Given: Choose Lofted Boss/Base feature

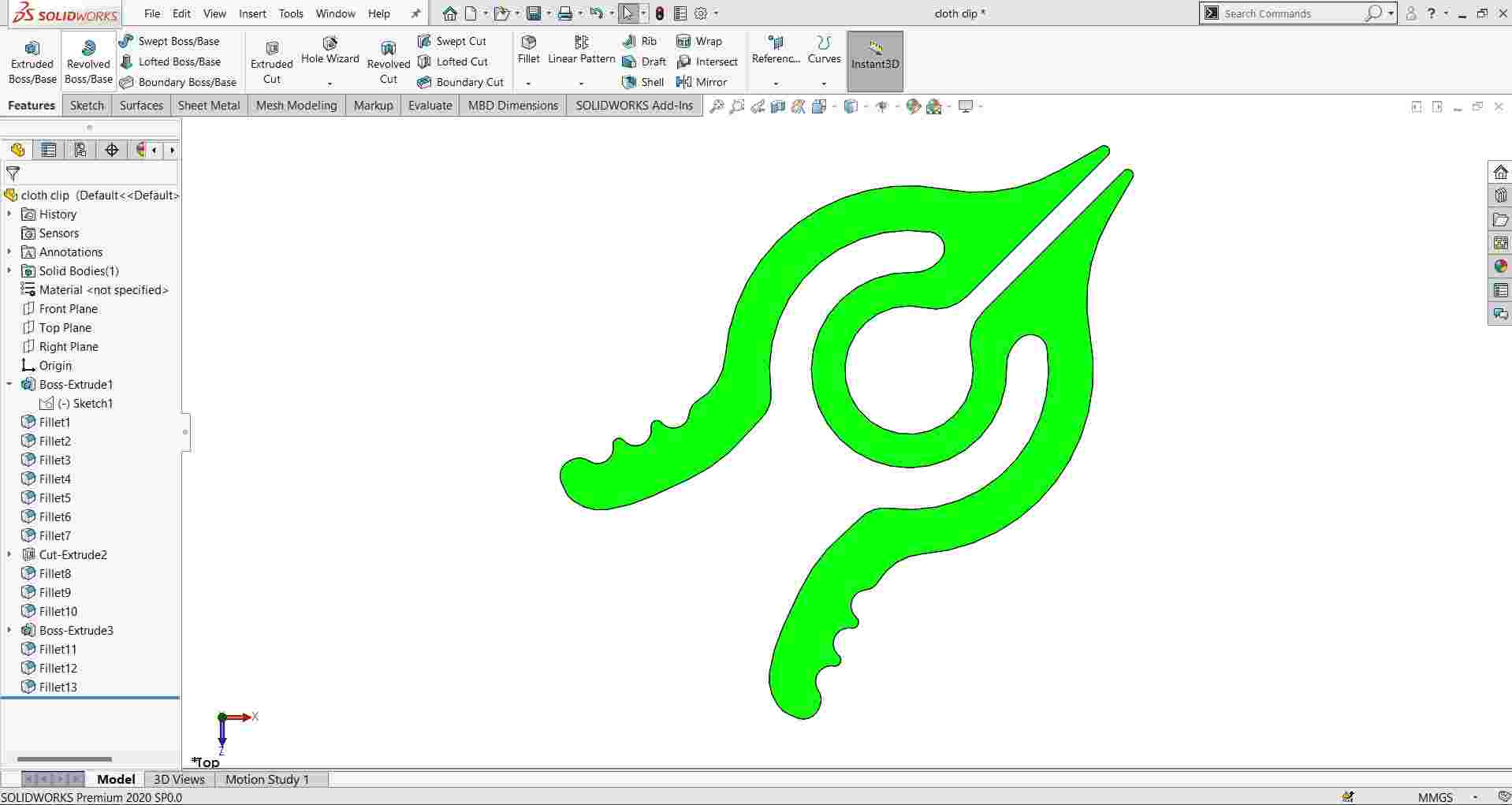Looking at the screenshot, I should 170,61.
